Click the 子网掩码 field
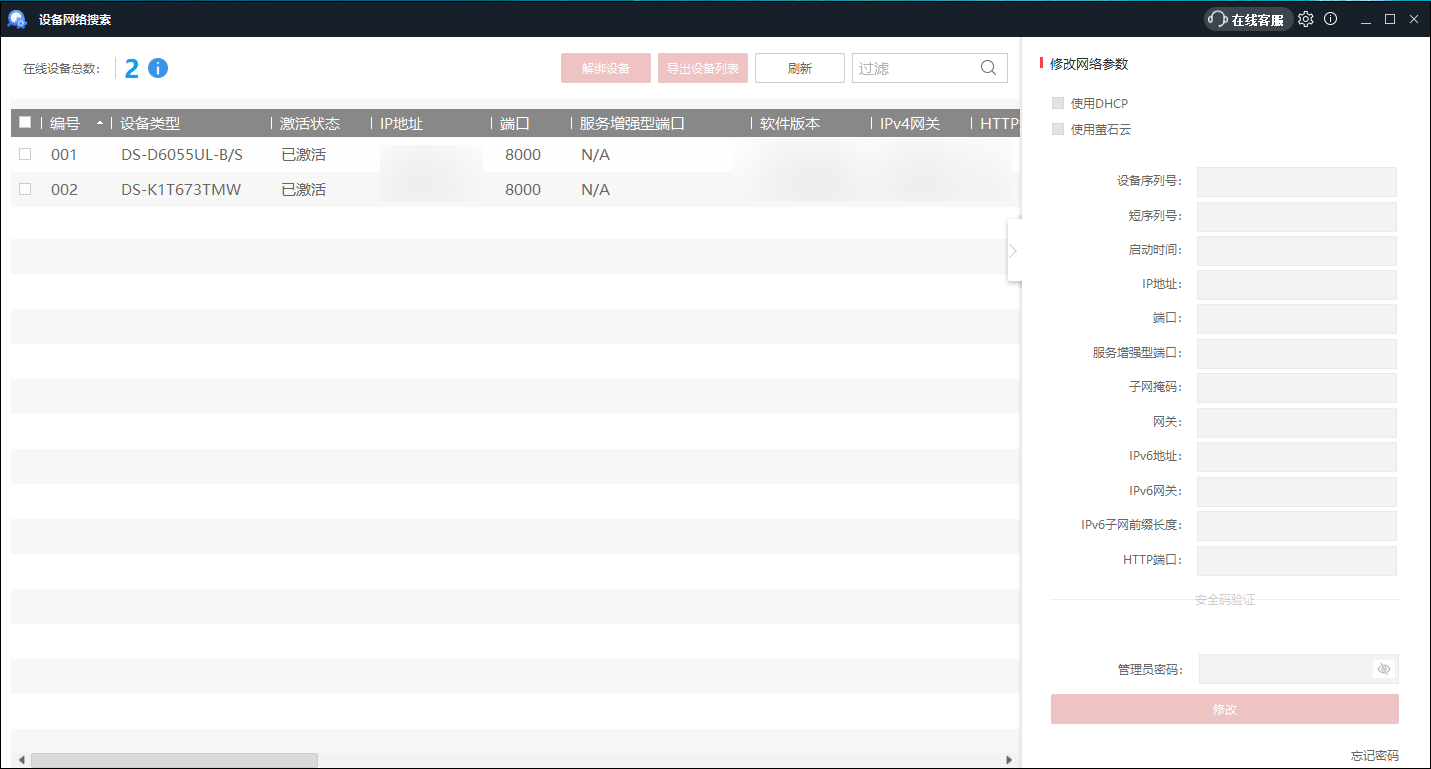The height and width of the screenshot is (769, 1431). (1297, 388)
